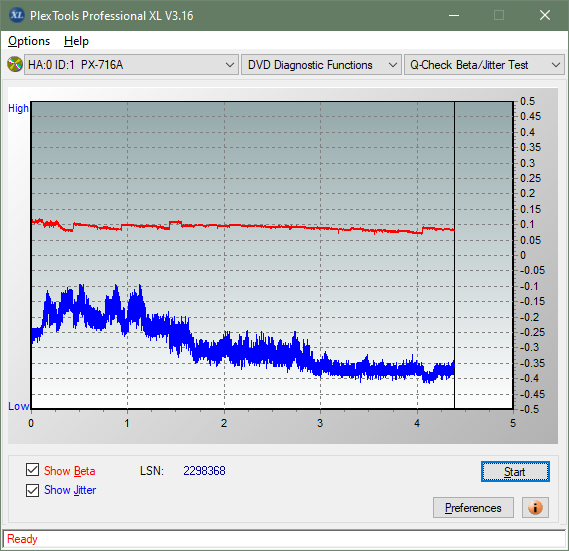Screen dimensions: 569x551
Task: Click the Show Beta red label
Action: pyautogui.click(x=70, y=471)
